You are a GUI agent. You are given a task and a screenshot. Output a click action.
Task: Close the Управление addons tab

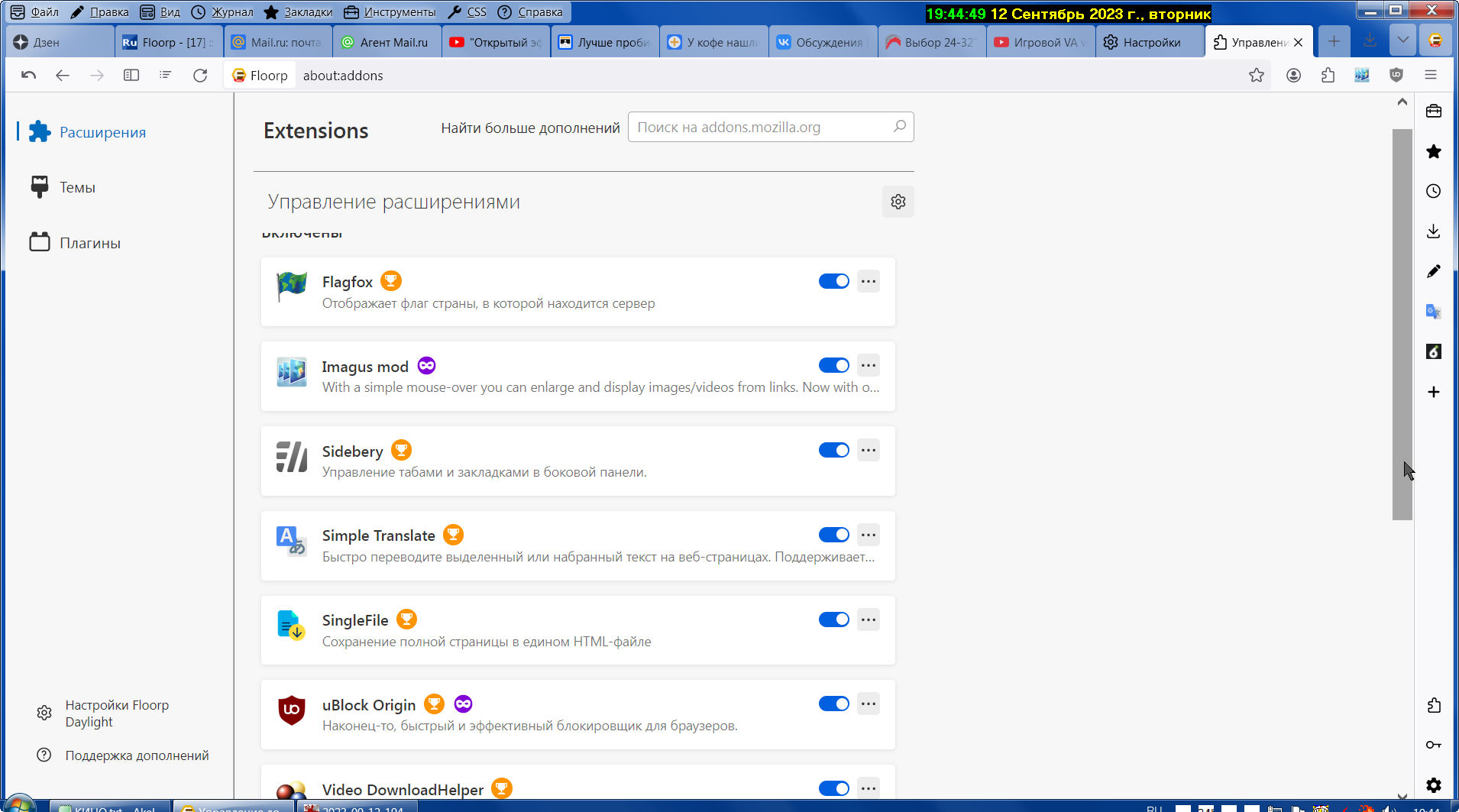coord(1299,42)
